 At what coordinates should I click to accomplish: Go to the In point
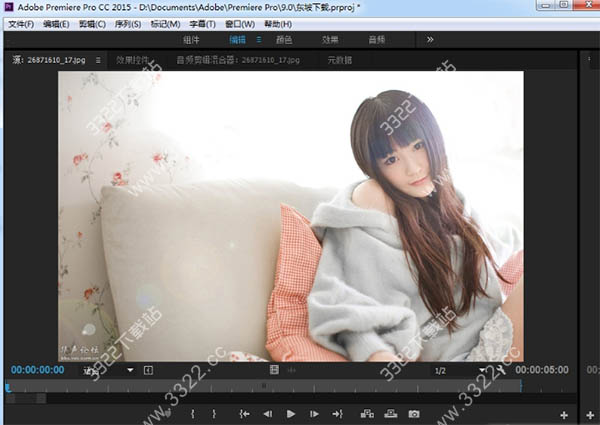[x=245, y=414]
